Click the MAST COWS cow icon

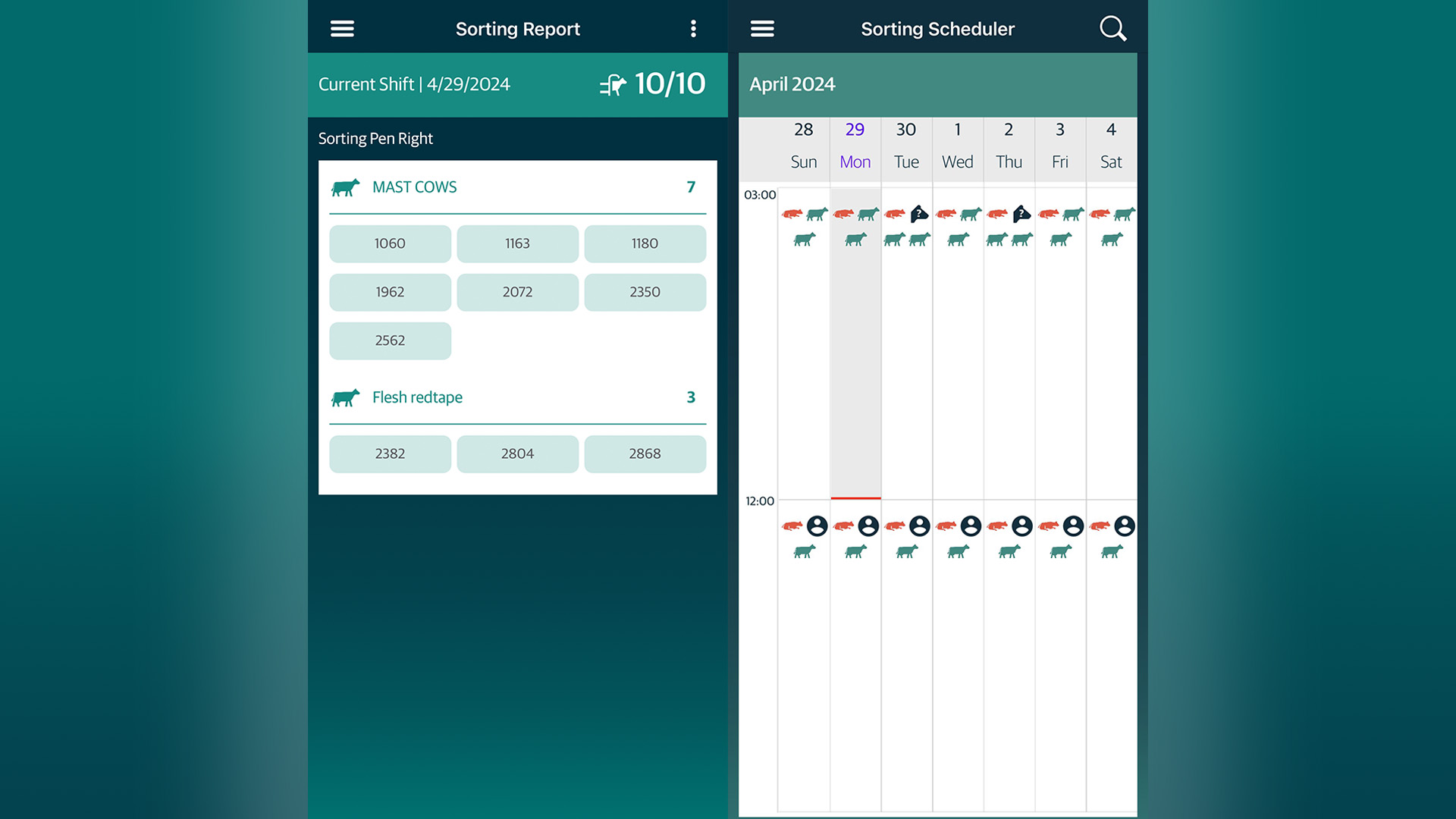[345, 187]
